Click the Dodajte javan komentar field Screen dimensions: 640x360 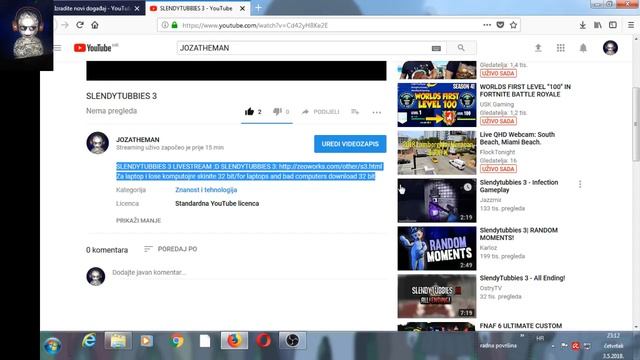click(249, 273)
